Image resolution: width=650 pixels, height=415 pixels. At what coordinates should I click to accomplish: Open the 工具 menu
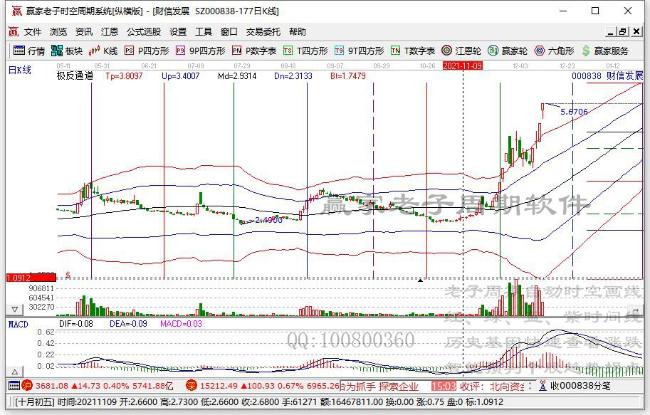(x=204, y=32)
